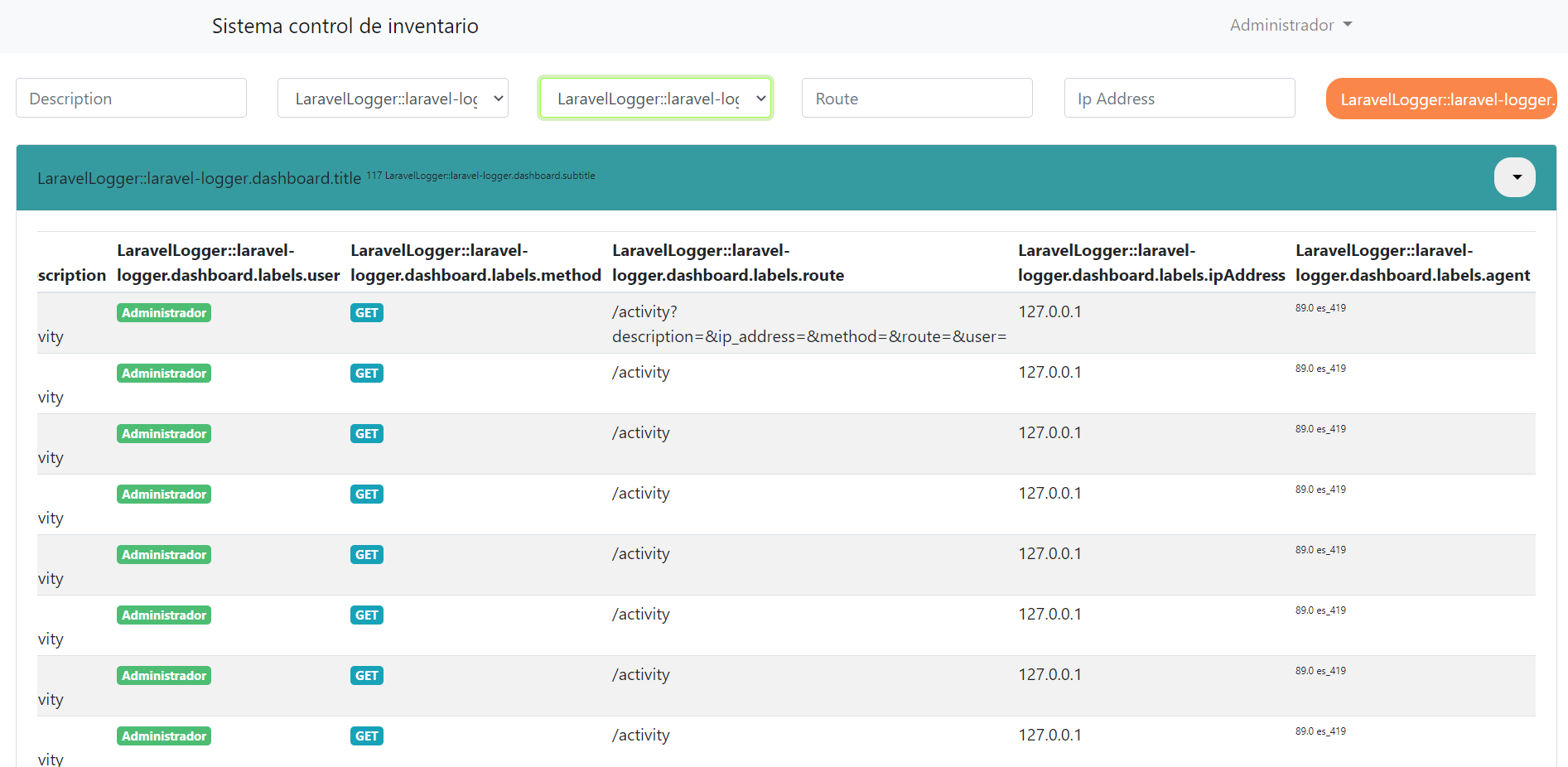Click the Sistema control de inventario heading

(x=345, y=26)
